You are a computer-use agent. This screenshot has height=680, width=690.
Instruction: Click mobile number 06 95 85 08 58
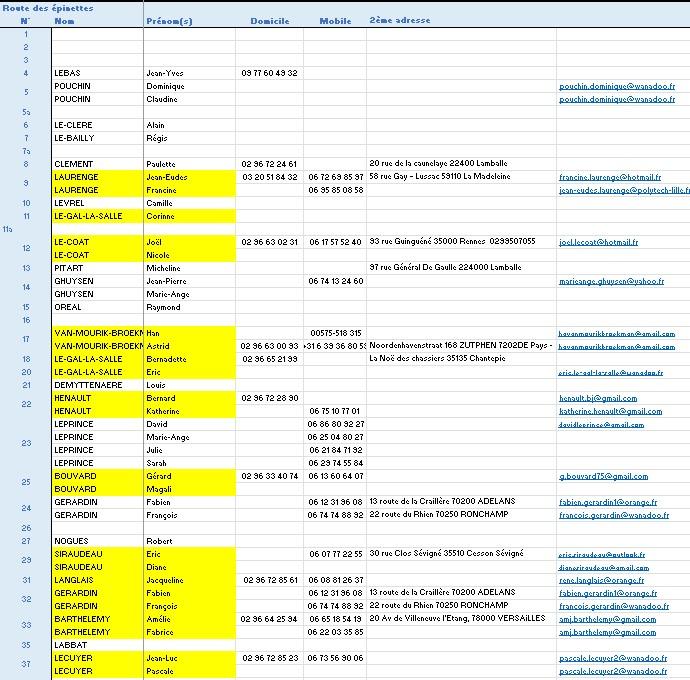coord(336,190)
